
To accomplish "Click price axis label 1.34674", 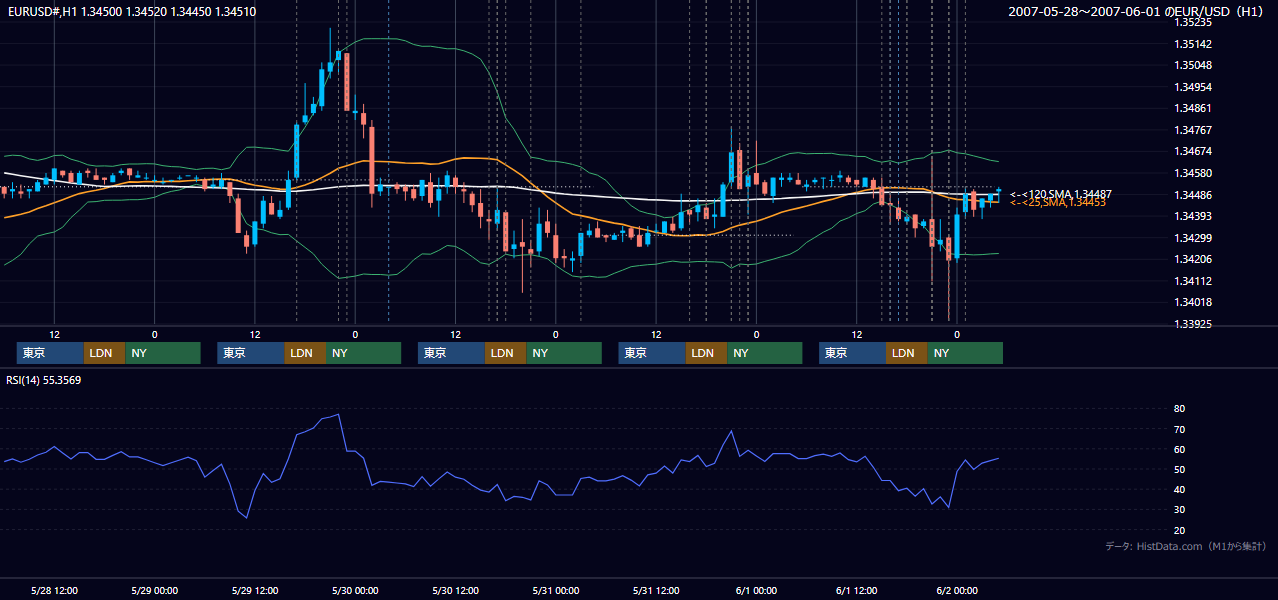I will (1193, 151).
